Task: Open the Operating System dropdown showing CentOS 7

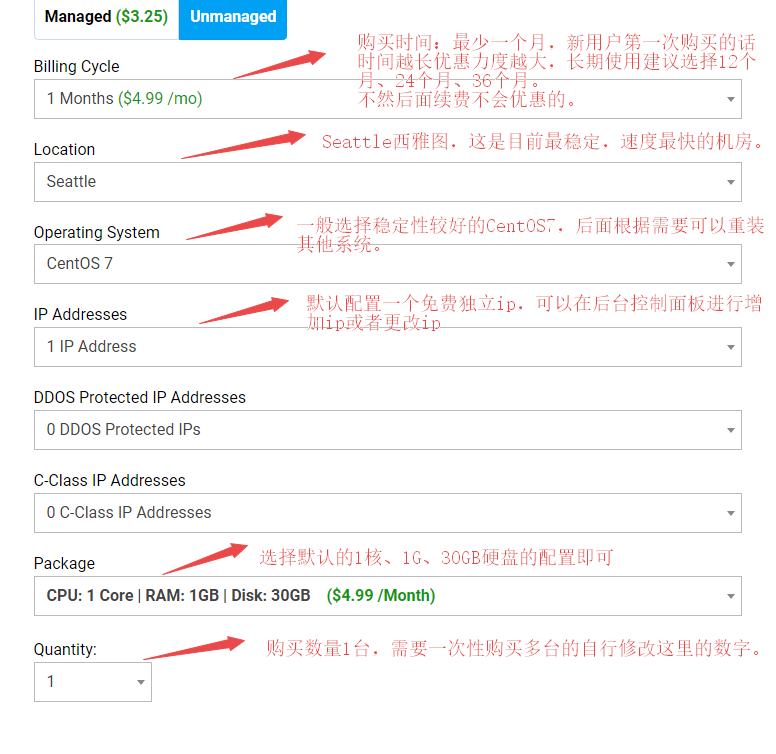Action: pyautogui.click(x=388, y=264)
